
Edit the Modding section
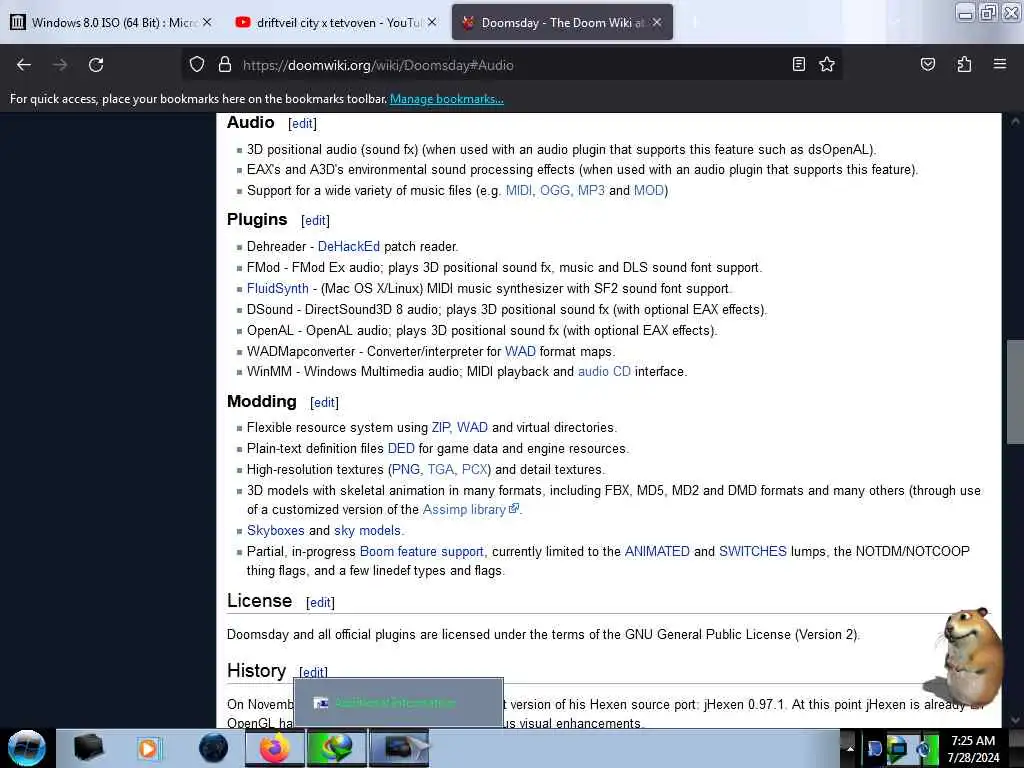(325, 402)
